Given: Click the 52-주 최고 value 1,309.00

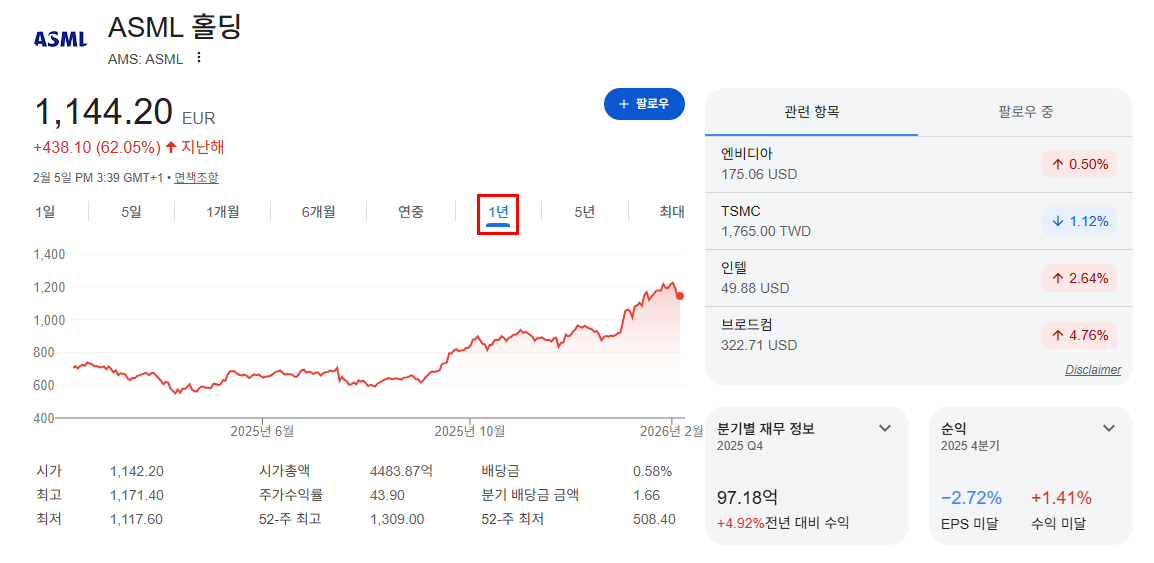Looking at the screenshot, I should click(x=397, y=519).
